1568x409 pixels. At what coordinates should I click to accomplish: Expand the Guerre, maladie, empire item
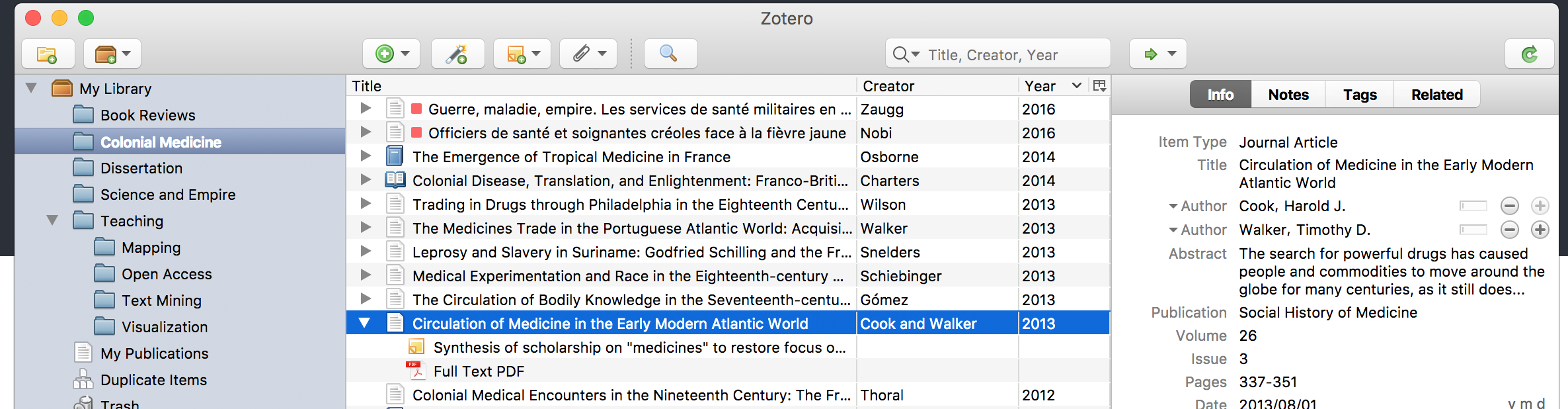(x=366, y=109)
